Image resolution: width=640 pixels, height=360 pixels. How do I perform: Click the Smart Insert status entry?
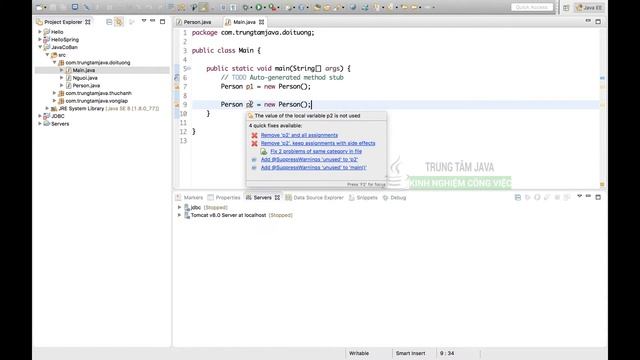coord(410,353)
